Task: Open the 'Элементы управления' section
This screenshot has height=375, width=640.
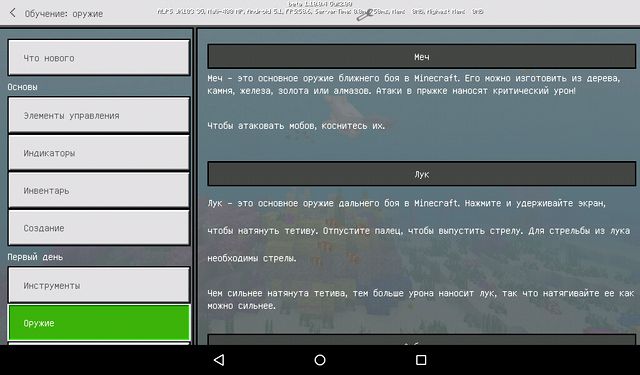Action: click(99, 115)
